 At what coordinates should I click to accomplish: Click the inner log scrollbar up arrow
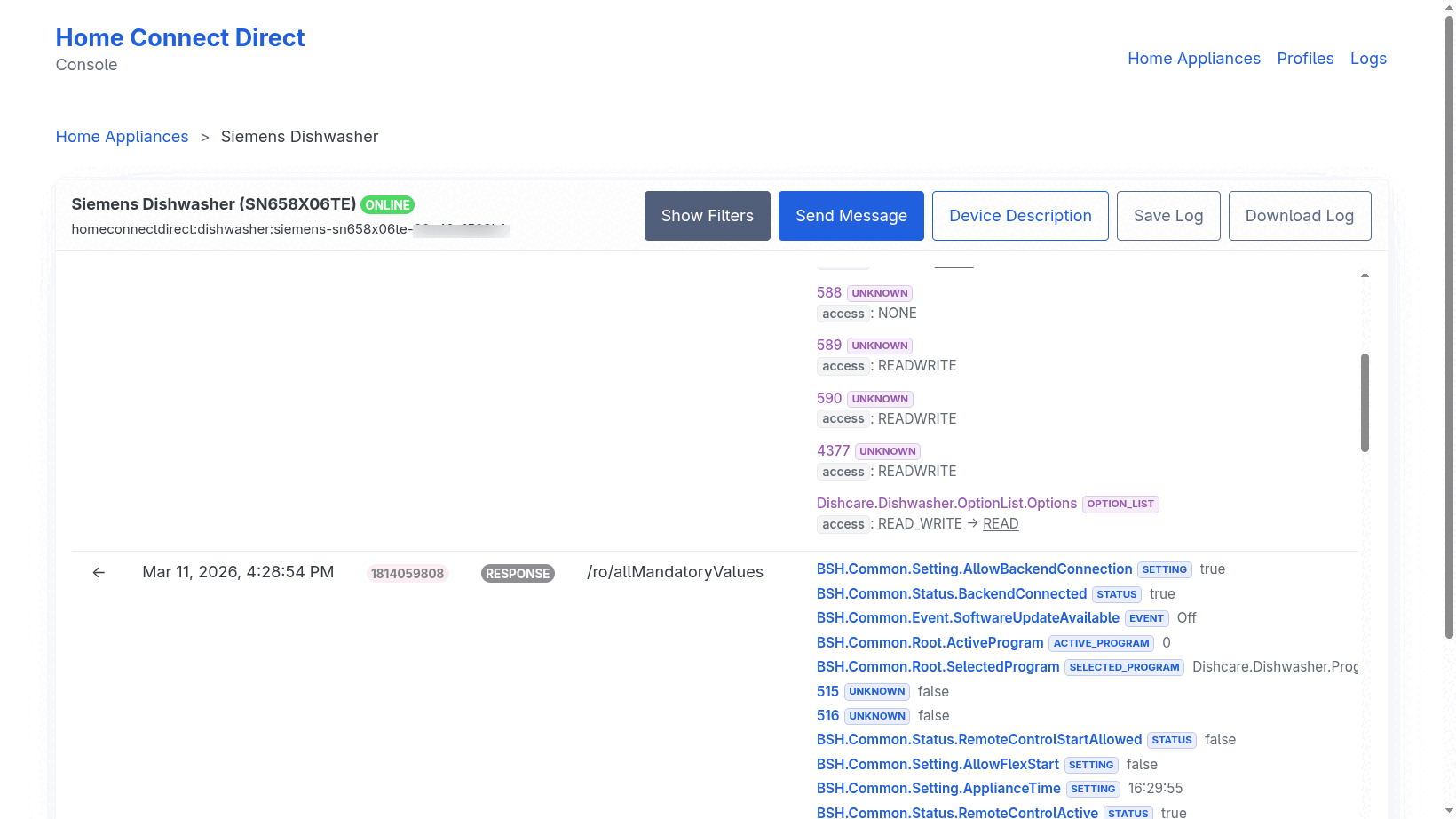tap(1365, 275)
